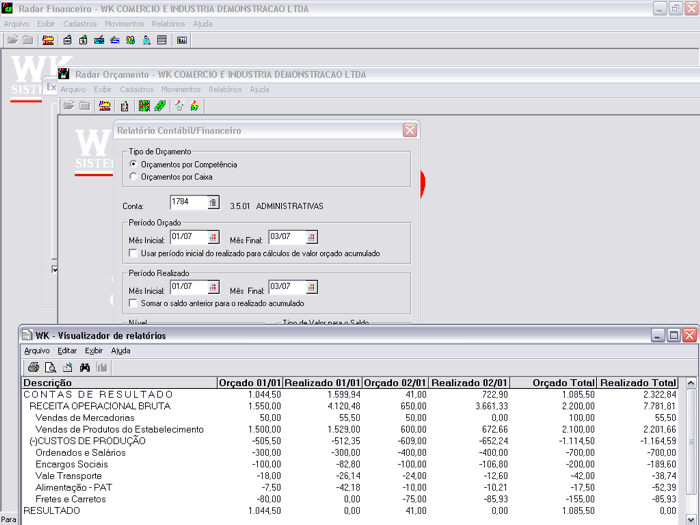Select Orçamentos por Competência option
Screen dimensions: 700x525
[134, 164]
